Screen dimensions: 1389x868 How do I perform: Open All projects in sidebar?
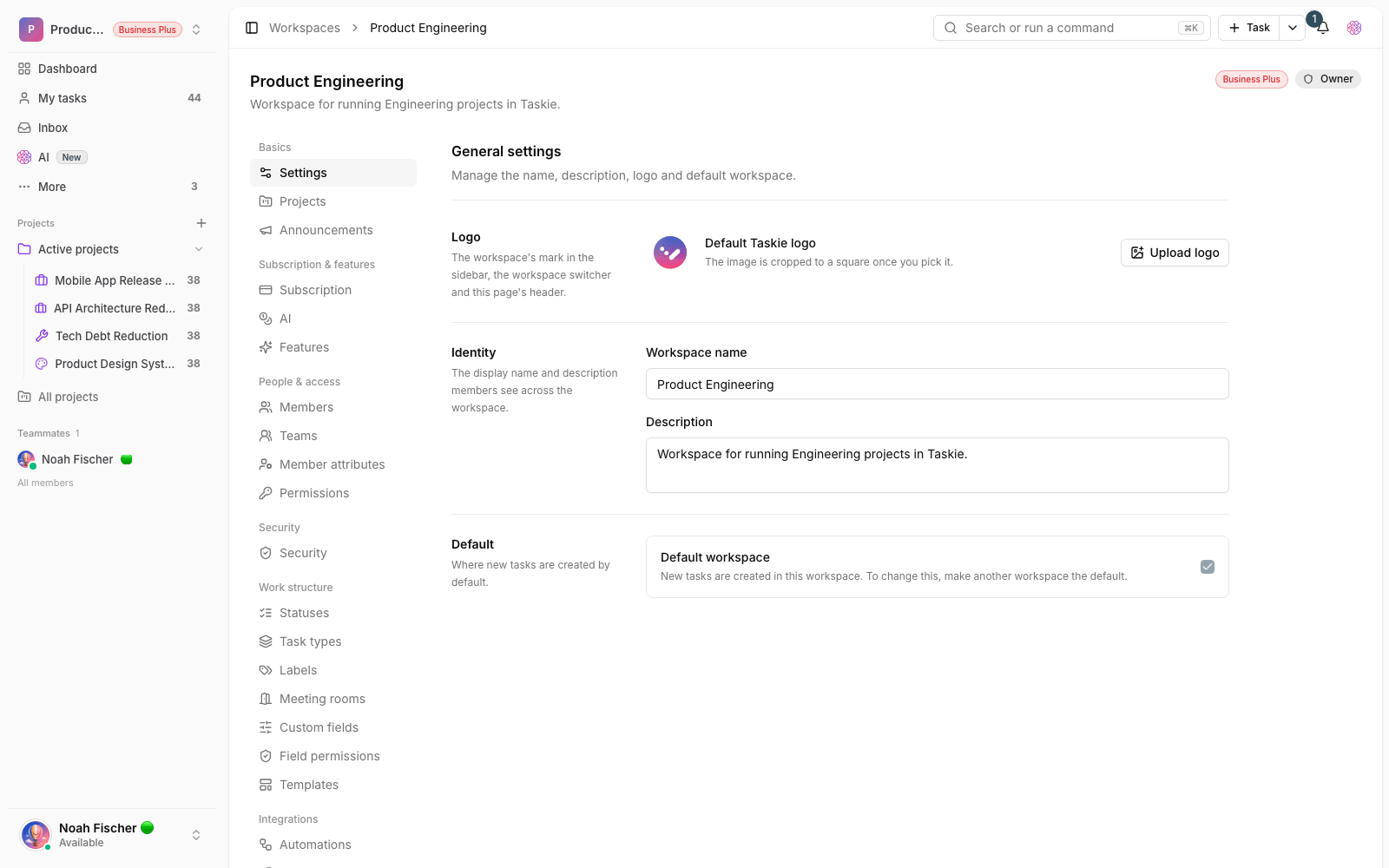click(x=111, y=397)
